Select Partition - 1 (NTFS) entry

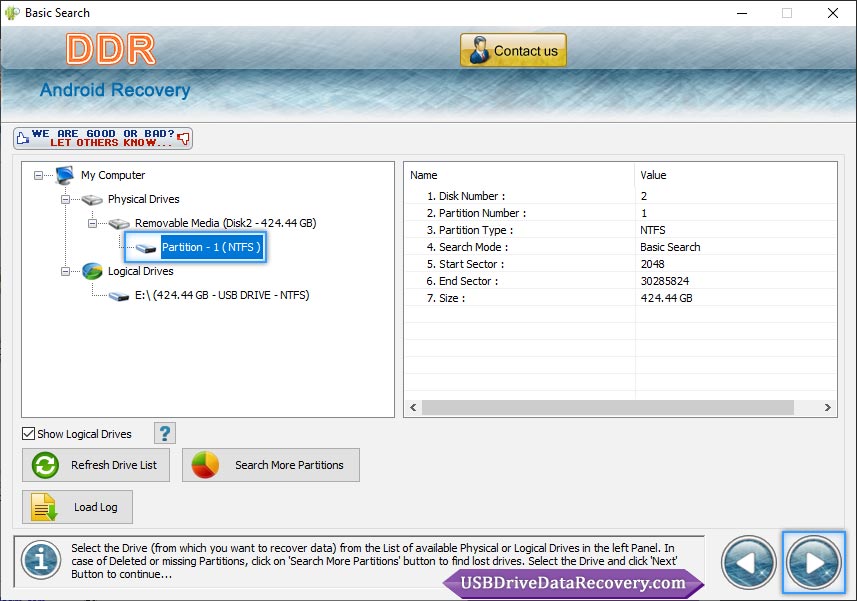point(211,247)
